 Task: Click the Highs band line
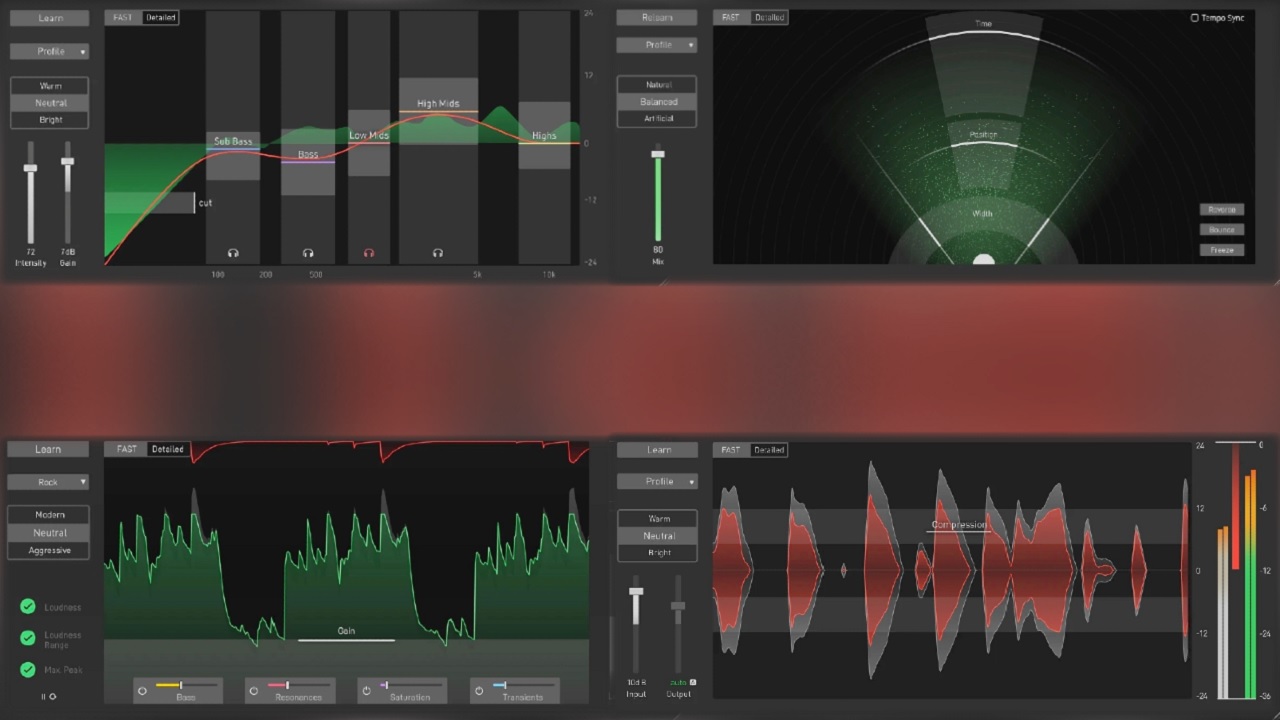[544, 143]
